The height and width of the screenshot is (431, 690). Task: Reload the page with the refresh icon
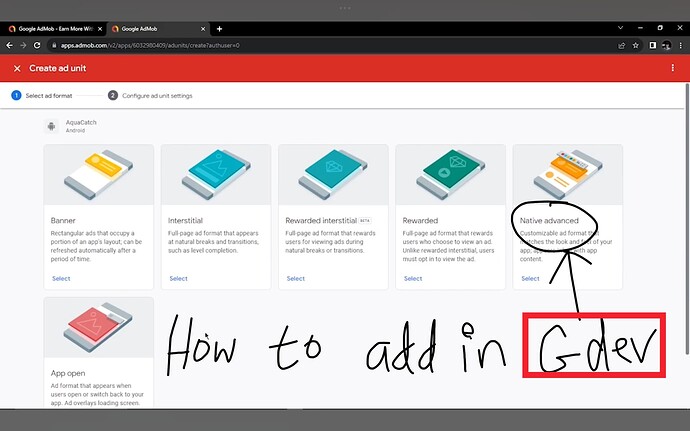37,45
